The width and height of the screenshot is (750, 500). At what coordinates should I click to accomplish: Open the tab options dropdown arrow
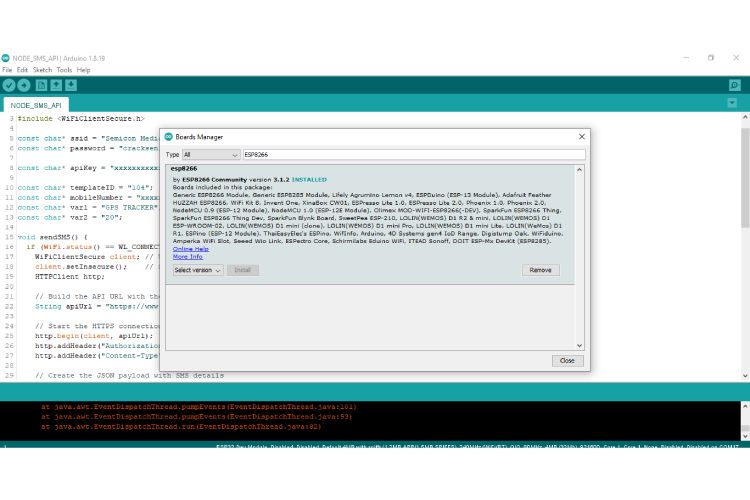point(735,104)
